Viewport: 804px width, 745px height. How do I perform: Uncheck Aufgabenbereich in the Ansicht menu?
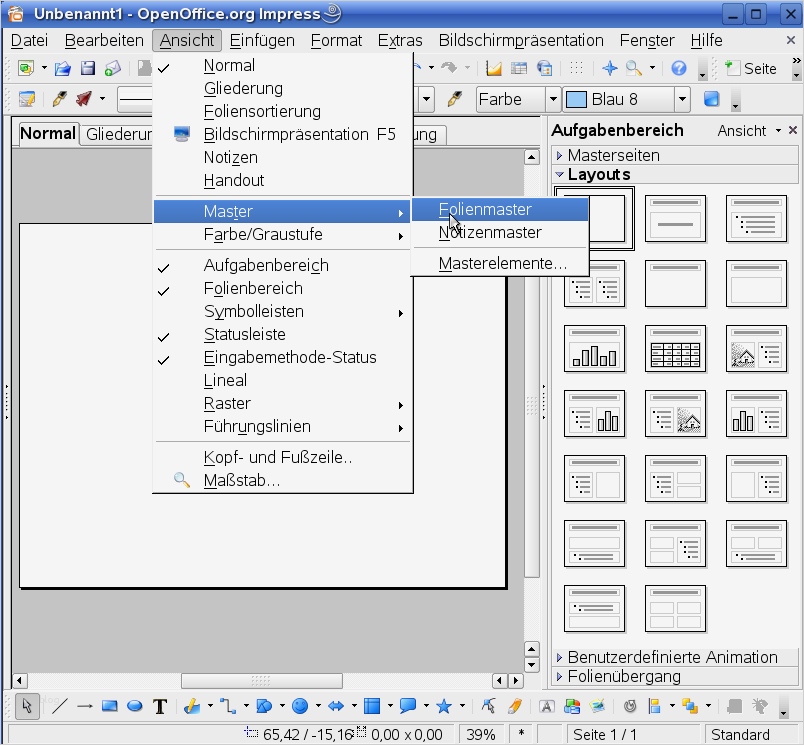coord(266,265)
